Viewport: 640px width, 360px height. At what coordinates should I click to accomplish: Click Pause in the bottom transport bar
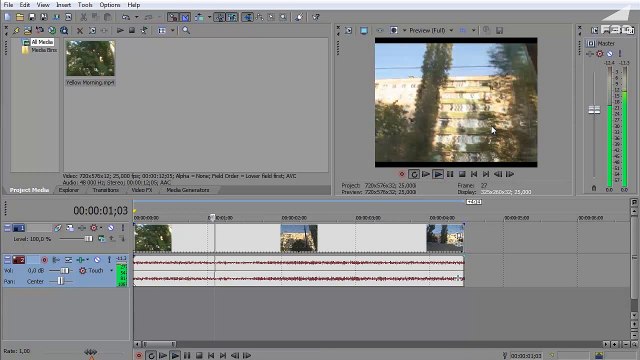(187, 356)
